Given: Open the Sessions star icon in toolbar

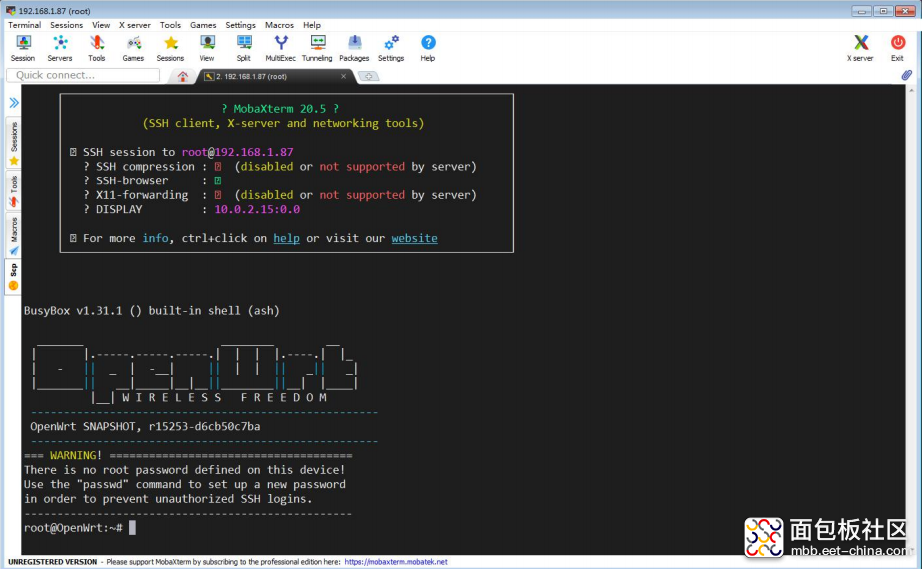Looking at the screenshot, I should tap(171, 48).
